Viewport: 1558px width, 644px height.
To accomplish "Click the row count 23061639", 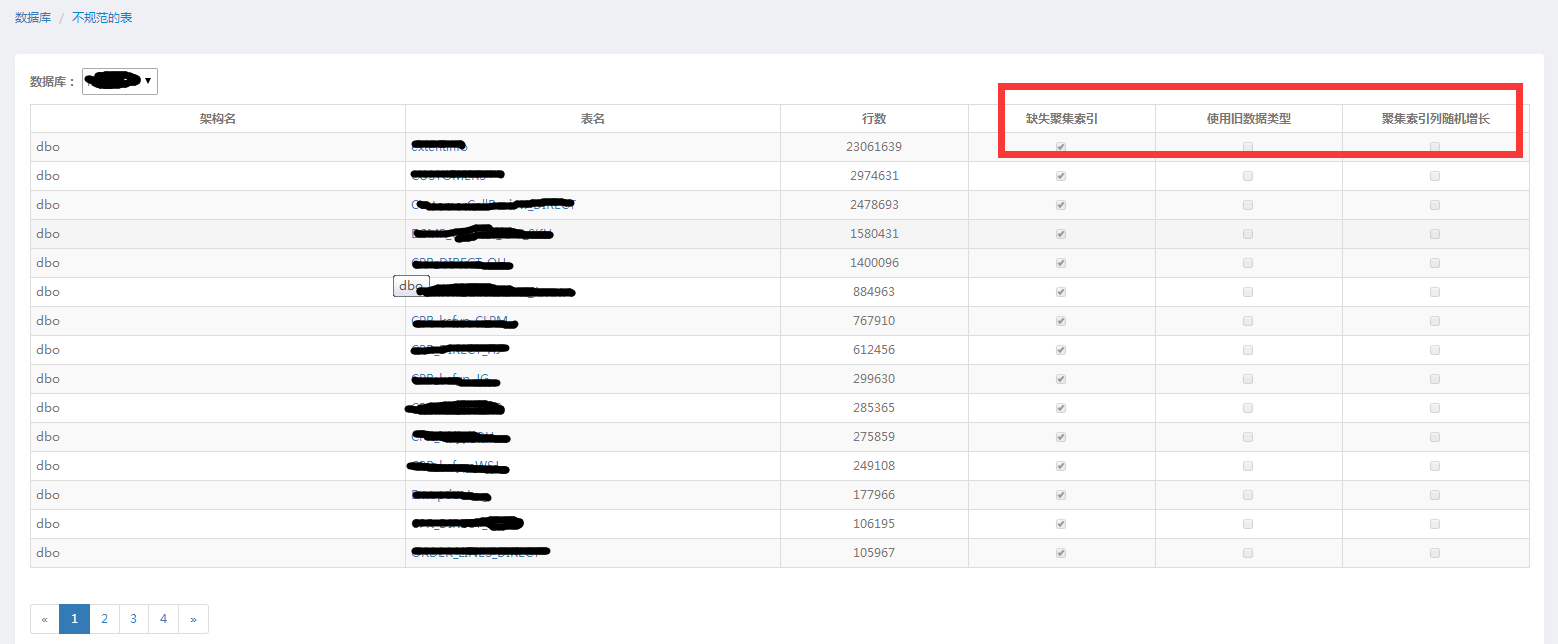I will (874, 147).
